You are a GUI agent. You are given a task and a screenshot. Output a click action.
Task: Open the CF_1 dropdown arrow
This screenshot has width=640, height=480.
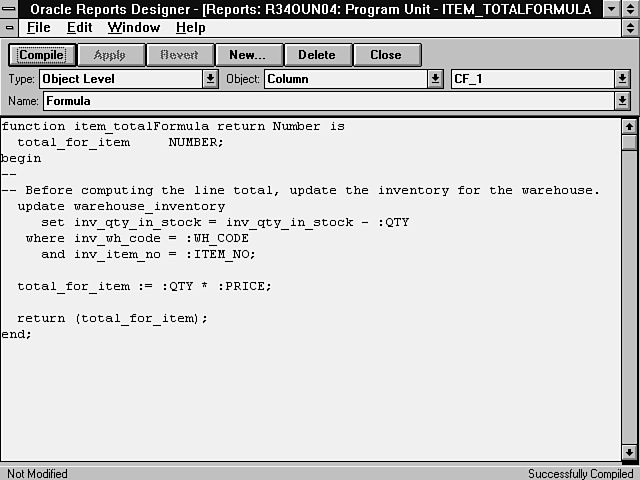click(622, 78)
